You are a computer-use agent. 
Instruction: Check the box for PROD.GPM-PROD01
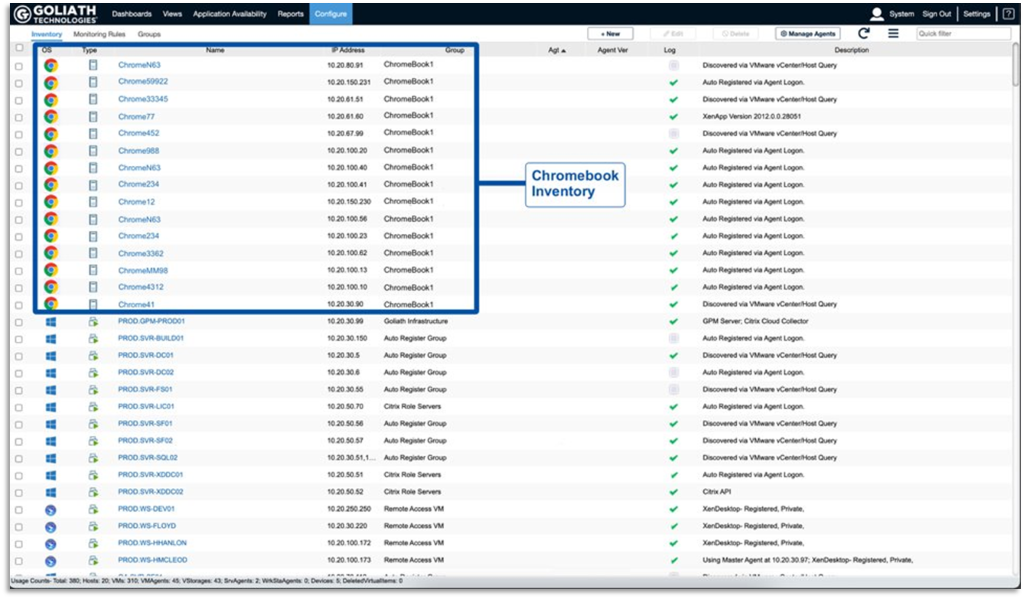click(19, 322)
